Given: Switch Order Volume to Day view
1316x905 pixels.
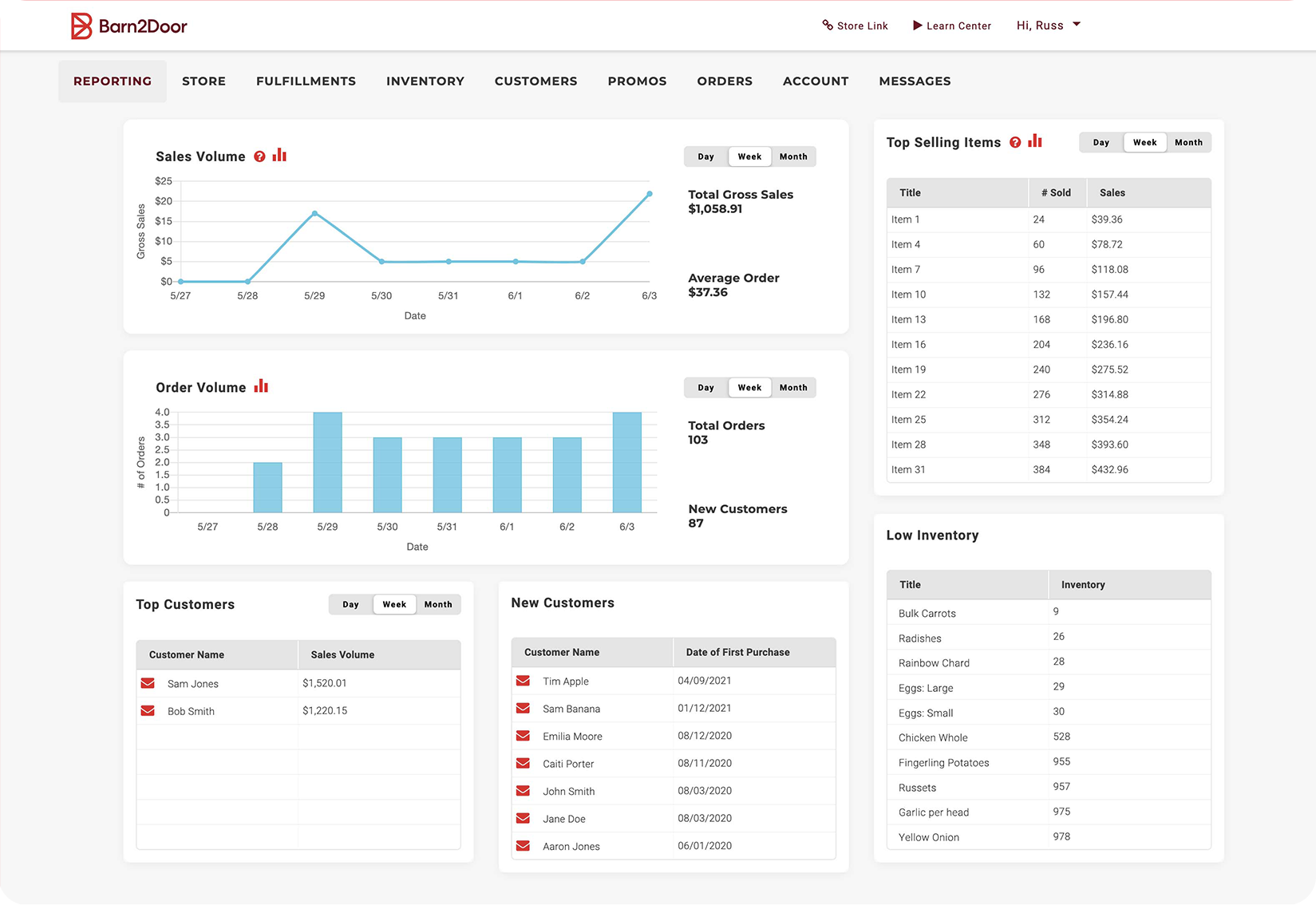Looking at the screenshot, I should [706, 388].
